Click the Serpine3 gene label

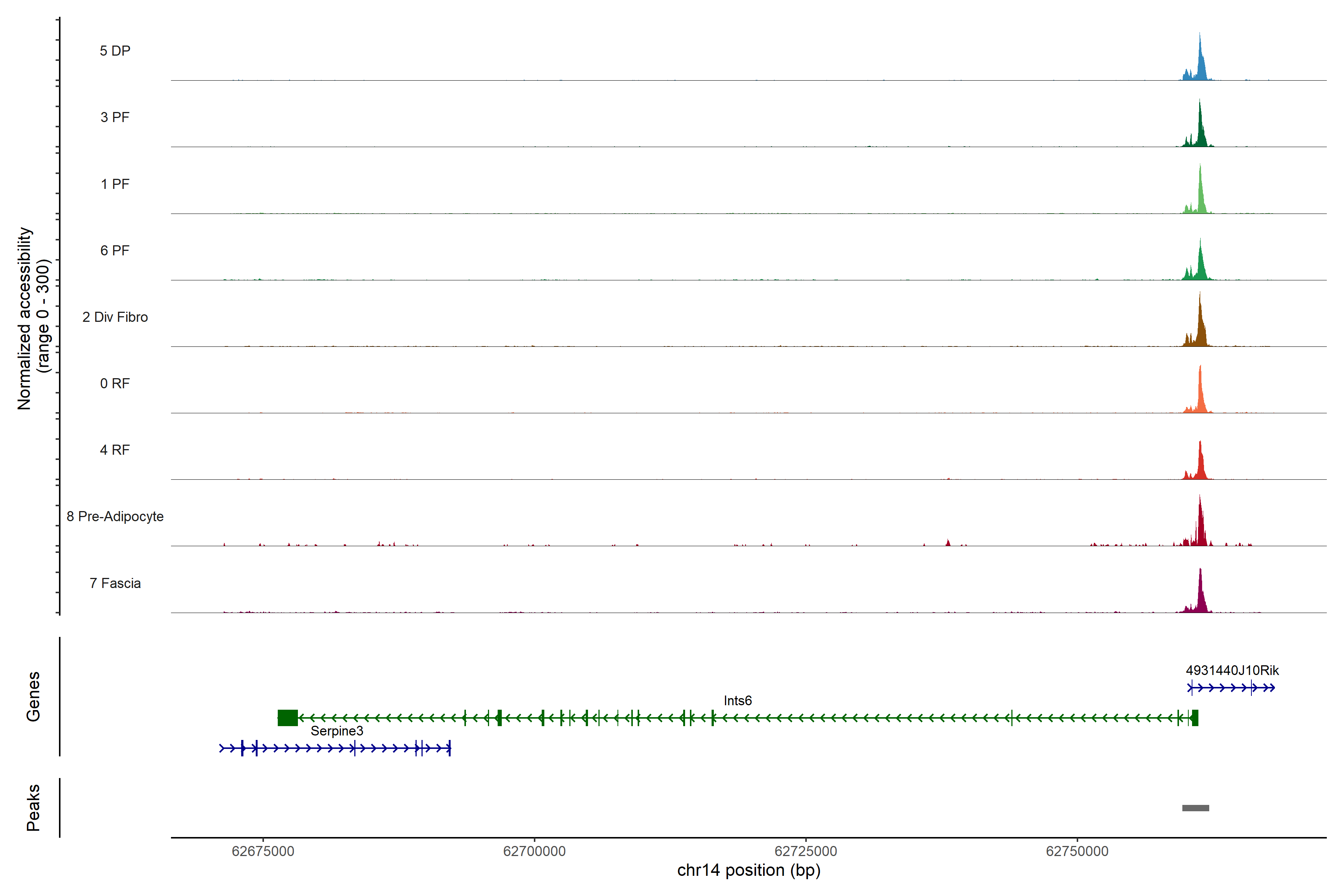[337, 731]
